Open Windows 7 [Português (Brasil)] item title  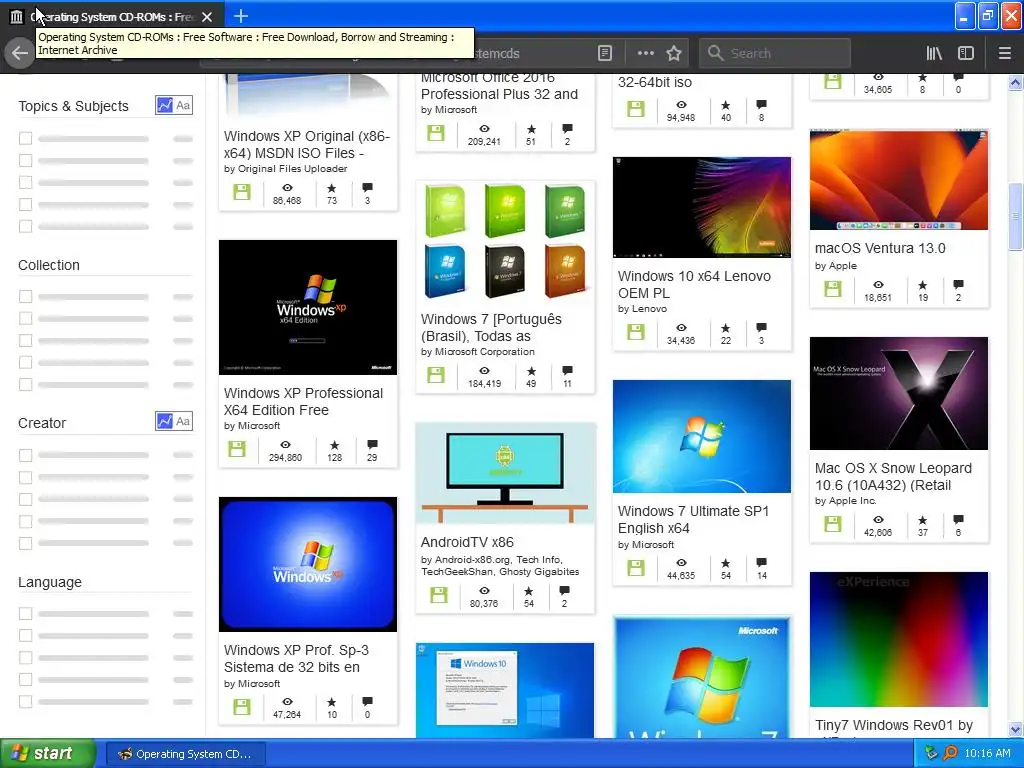[x=491, y=327]
